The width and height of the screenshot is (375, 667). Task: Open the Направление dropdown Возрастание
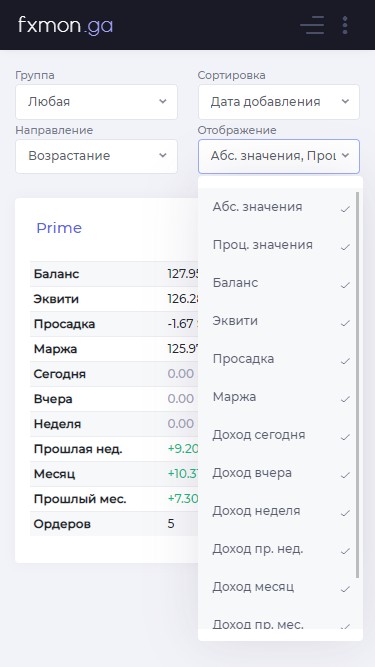97,156
